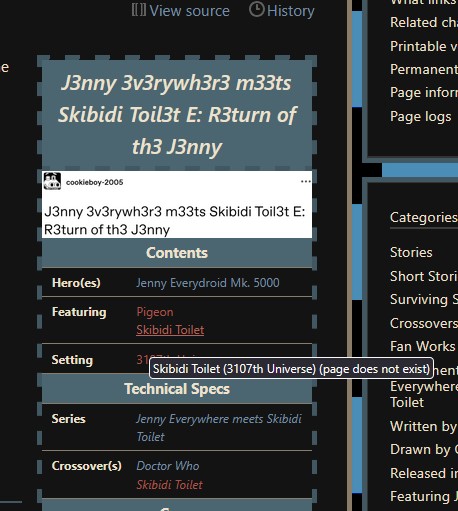Screen dimensions: 458x511
Task: Click the underlined Skibidi Toilet character link
Action: click(x=170, y=330)
